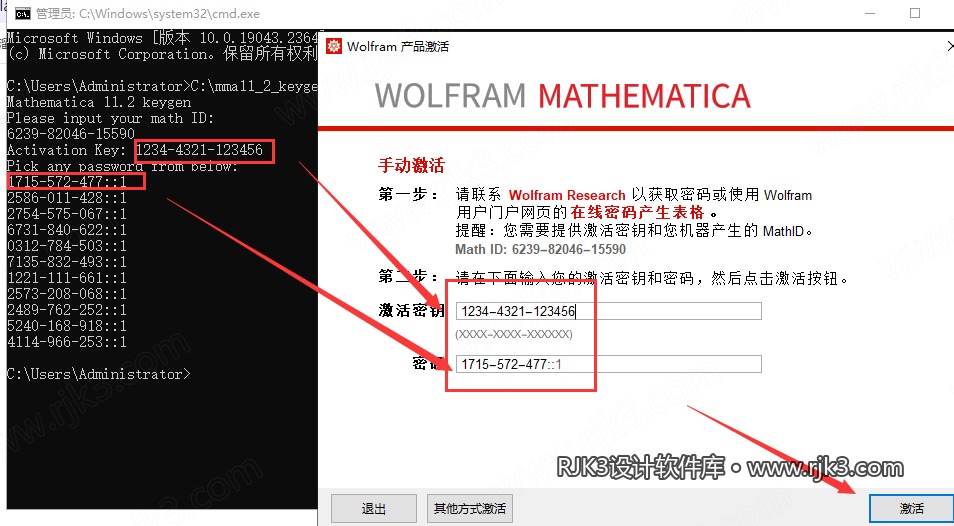This screenshot has width=954, height=526.
Task: Click the C:\Users\Administrator> prompt at bottom of cmd
Action: coord(99,374)
